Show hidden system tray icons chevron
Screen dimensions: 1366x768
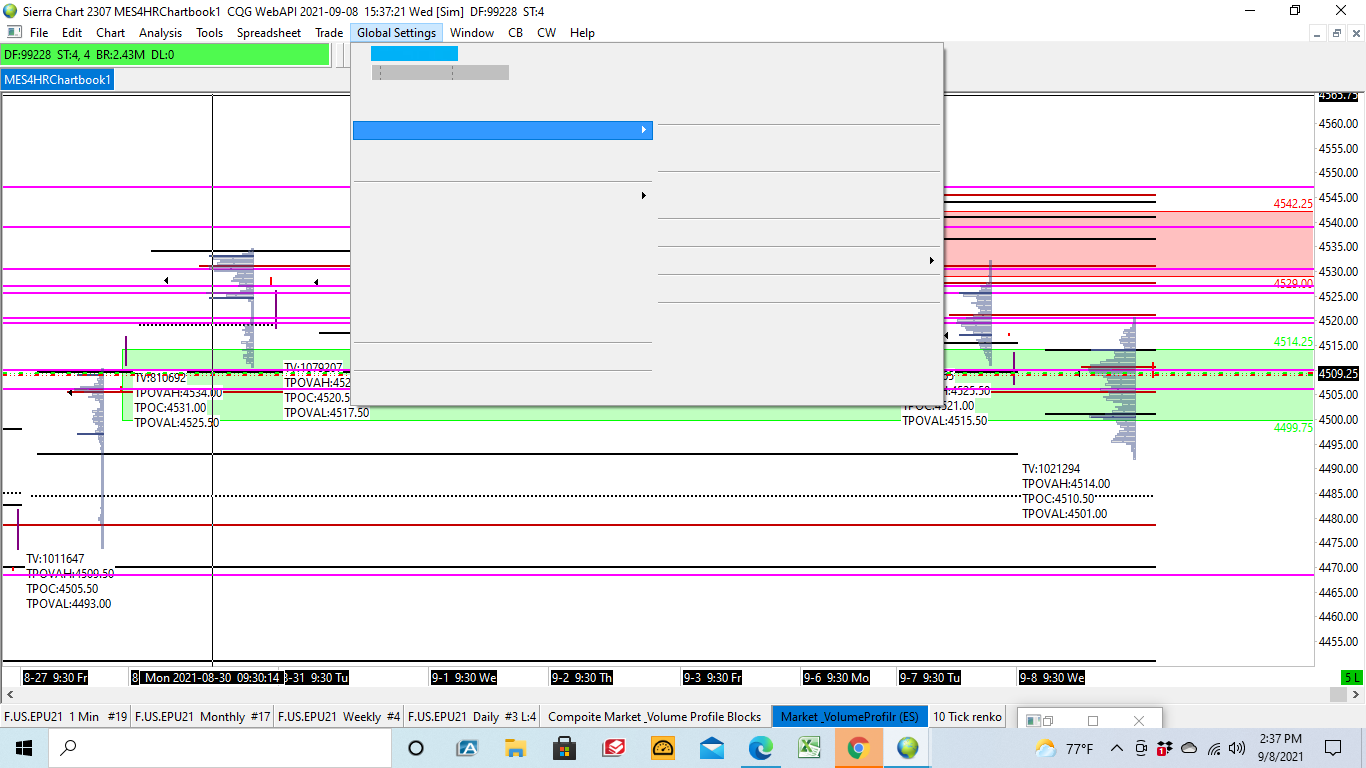tap(1116, 748)
